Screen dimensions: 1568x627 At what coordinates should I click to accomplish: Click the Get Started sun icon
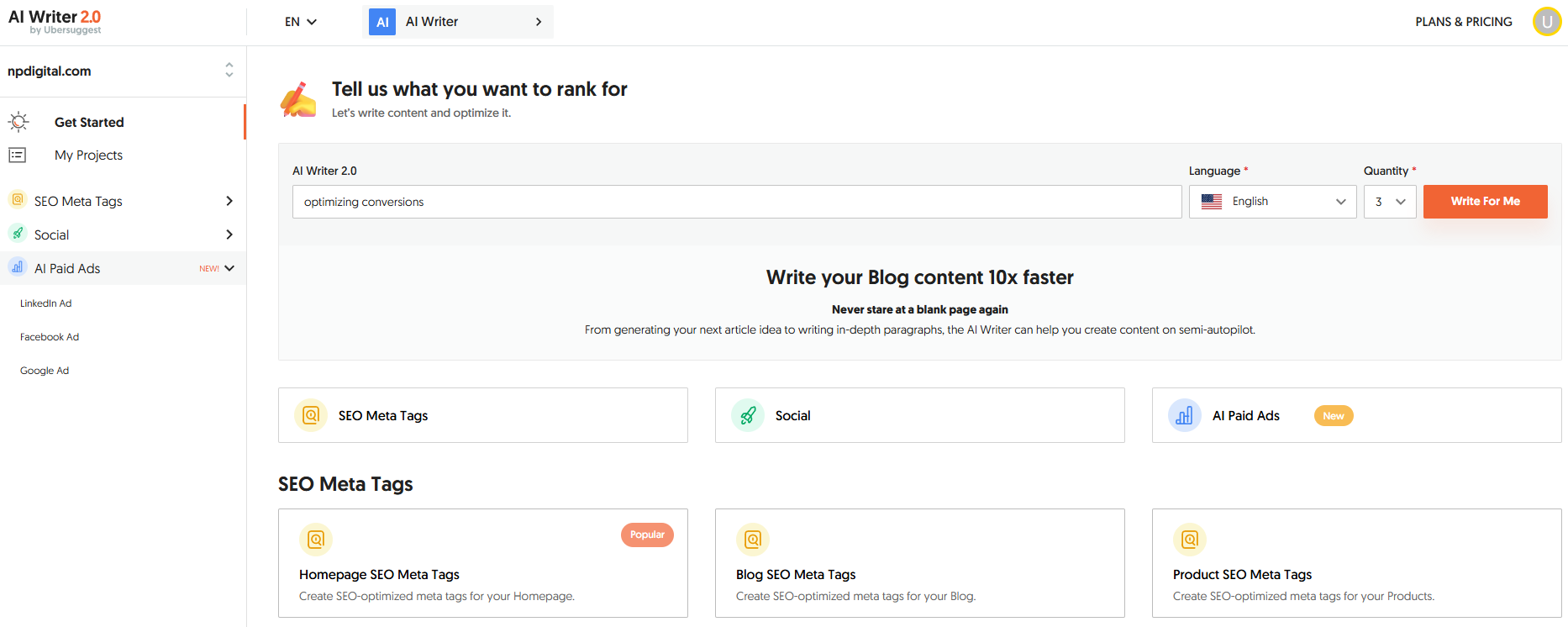click(18, 122)
